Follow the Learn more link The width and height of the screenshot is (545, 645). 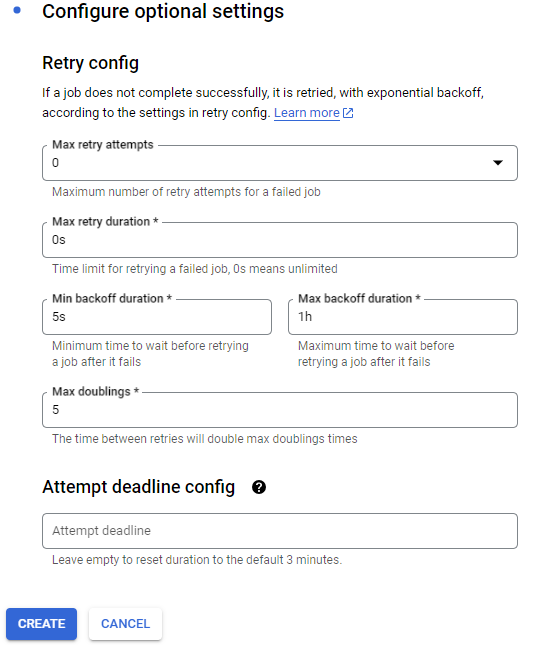click(x=307, y=113)
